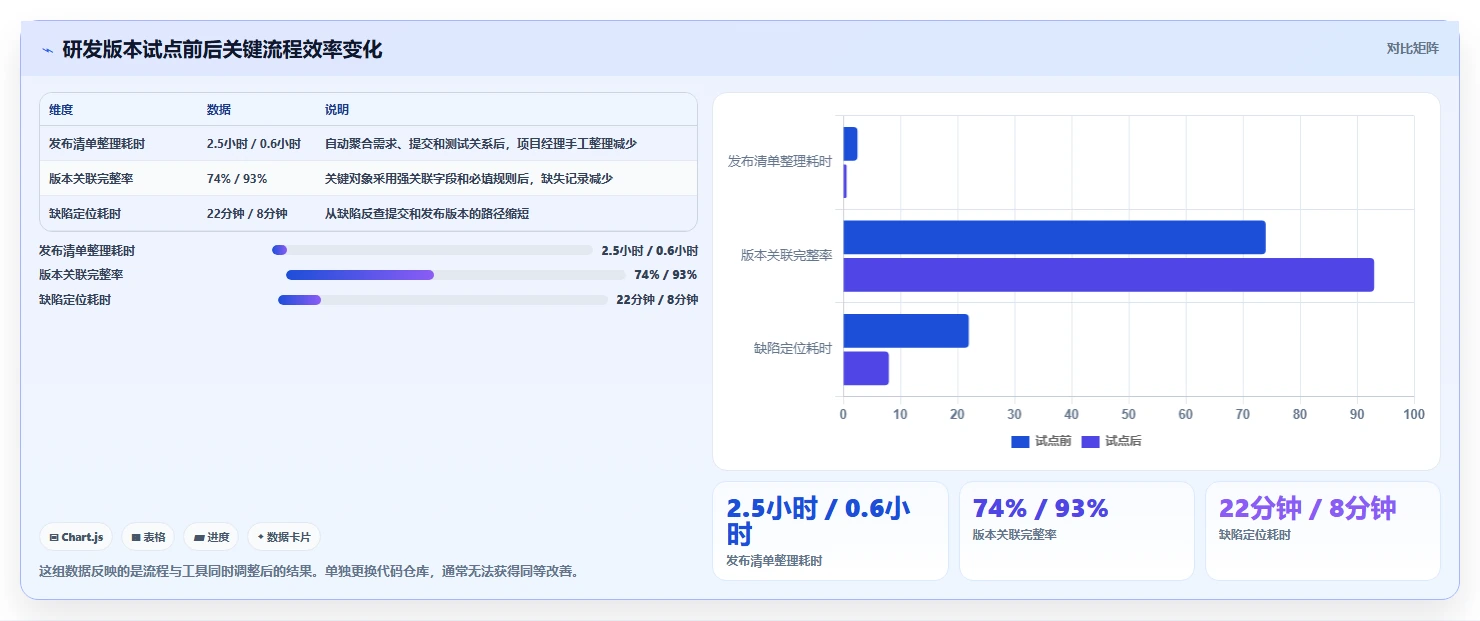Click progress value 74% / 93%
This screenshot has width=1480, height=621.
tap(666, 275)
